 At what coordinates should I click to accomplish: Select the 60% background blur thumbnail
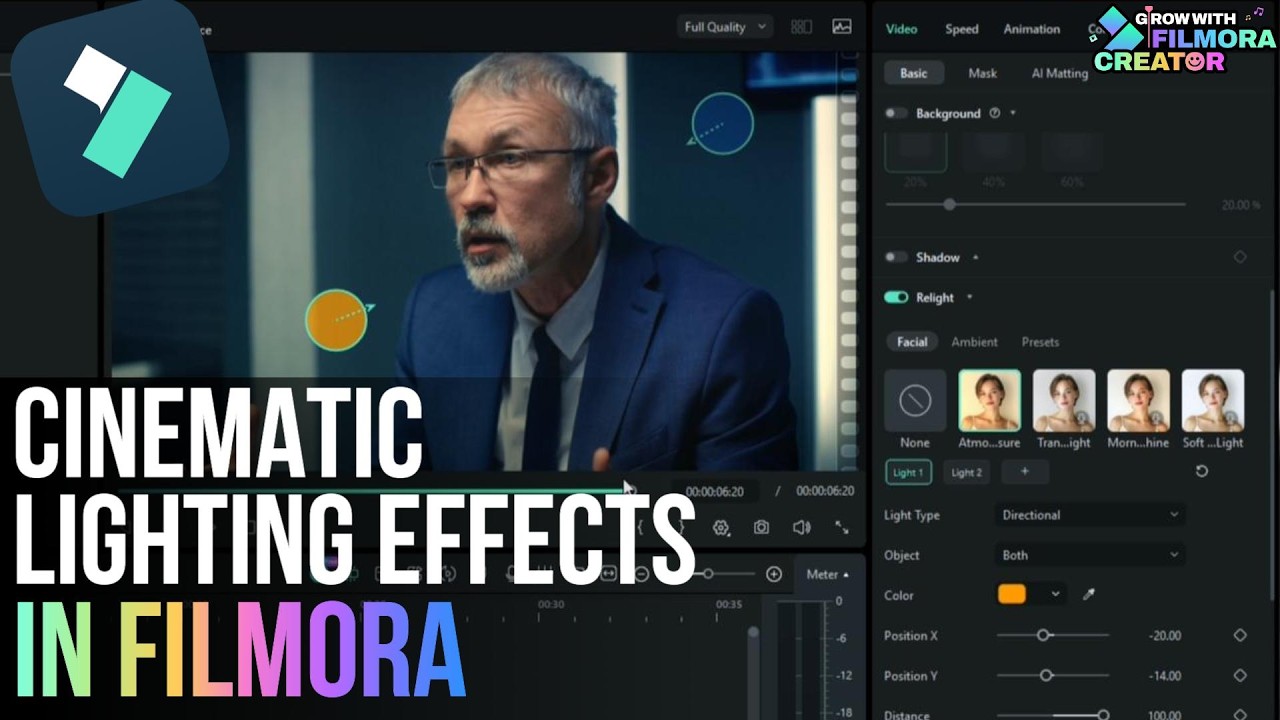coord(1071,153)
